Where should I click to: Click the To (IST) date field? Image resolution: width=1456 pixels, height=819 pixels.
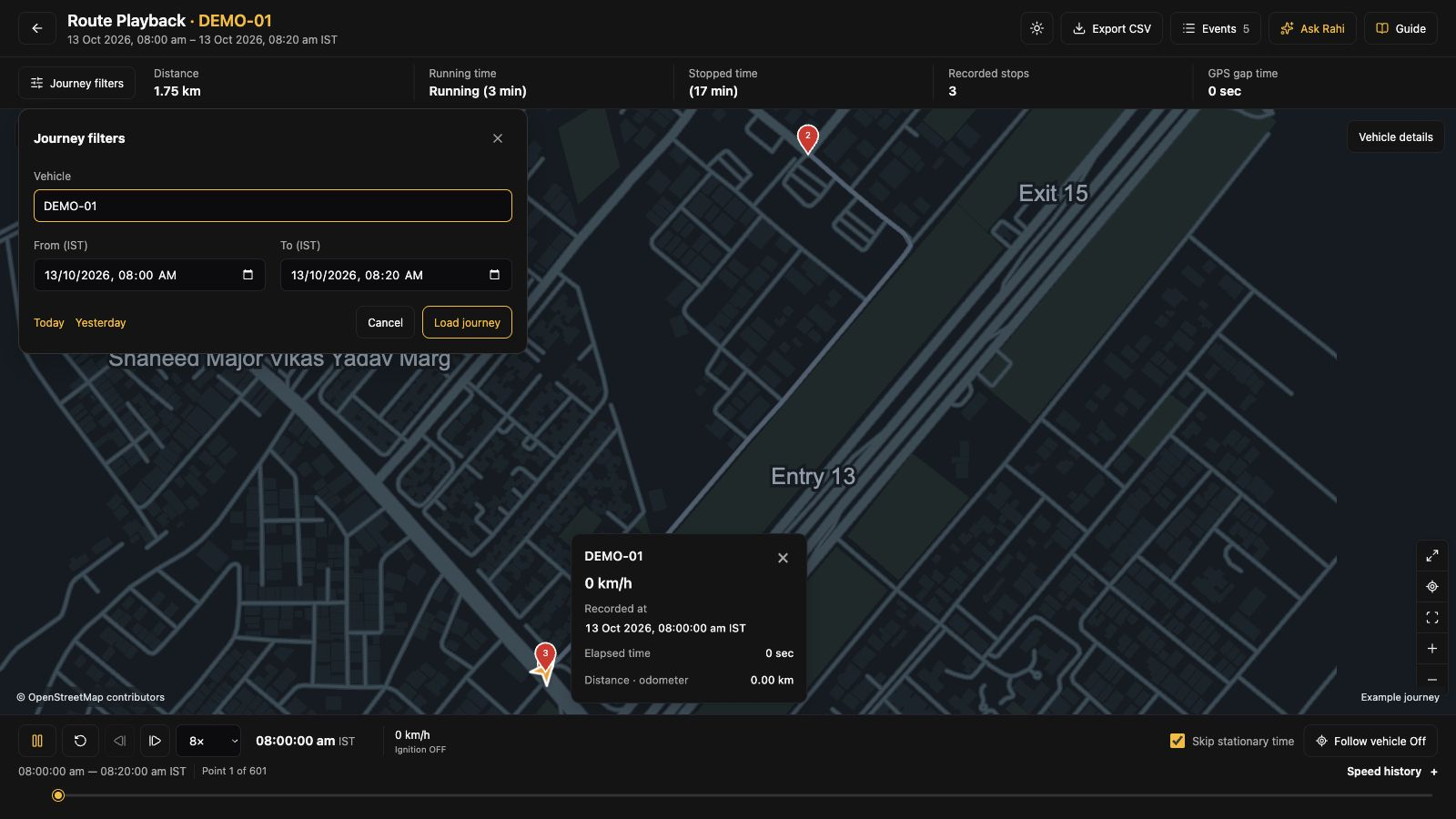(396, 275)
